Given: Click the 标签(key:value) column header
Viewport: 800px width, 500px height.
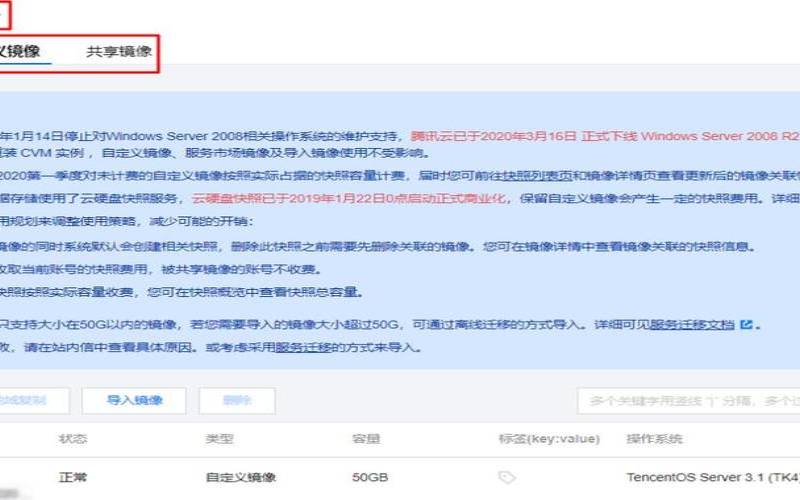Looking at the screenshot, I should 549,439.
